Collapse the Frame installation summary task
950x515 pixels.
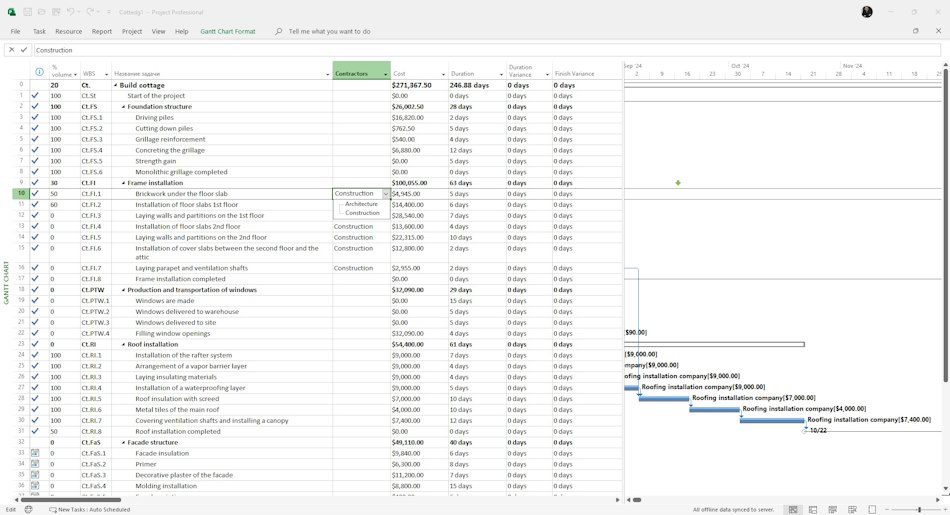[x=123, y=183]
